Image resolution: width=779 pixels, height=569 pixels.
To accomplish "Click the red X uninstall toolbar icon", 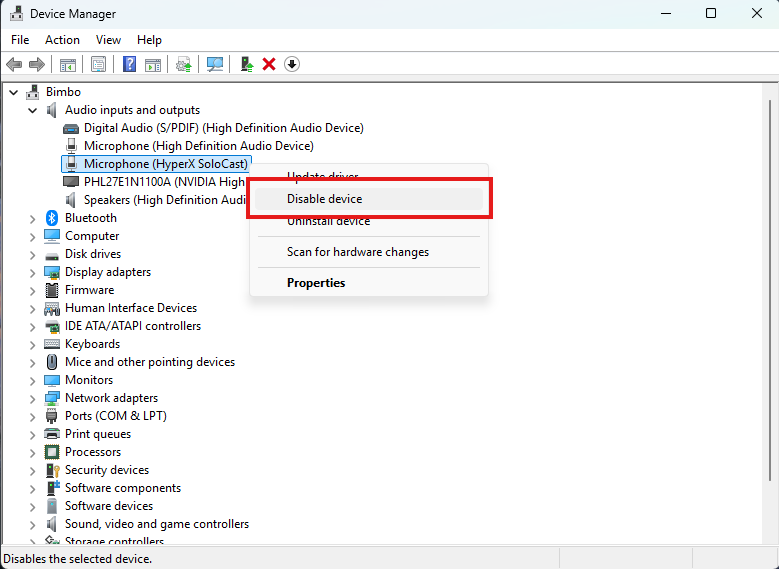I will pyautogui.click(x=269, y=64).
